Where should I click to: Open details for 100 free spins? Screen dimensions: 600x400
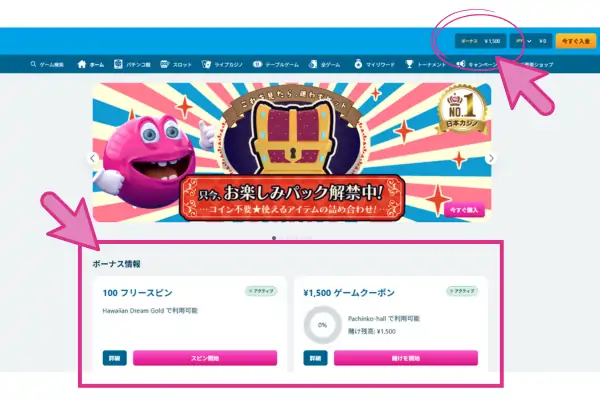point(114,358)
